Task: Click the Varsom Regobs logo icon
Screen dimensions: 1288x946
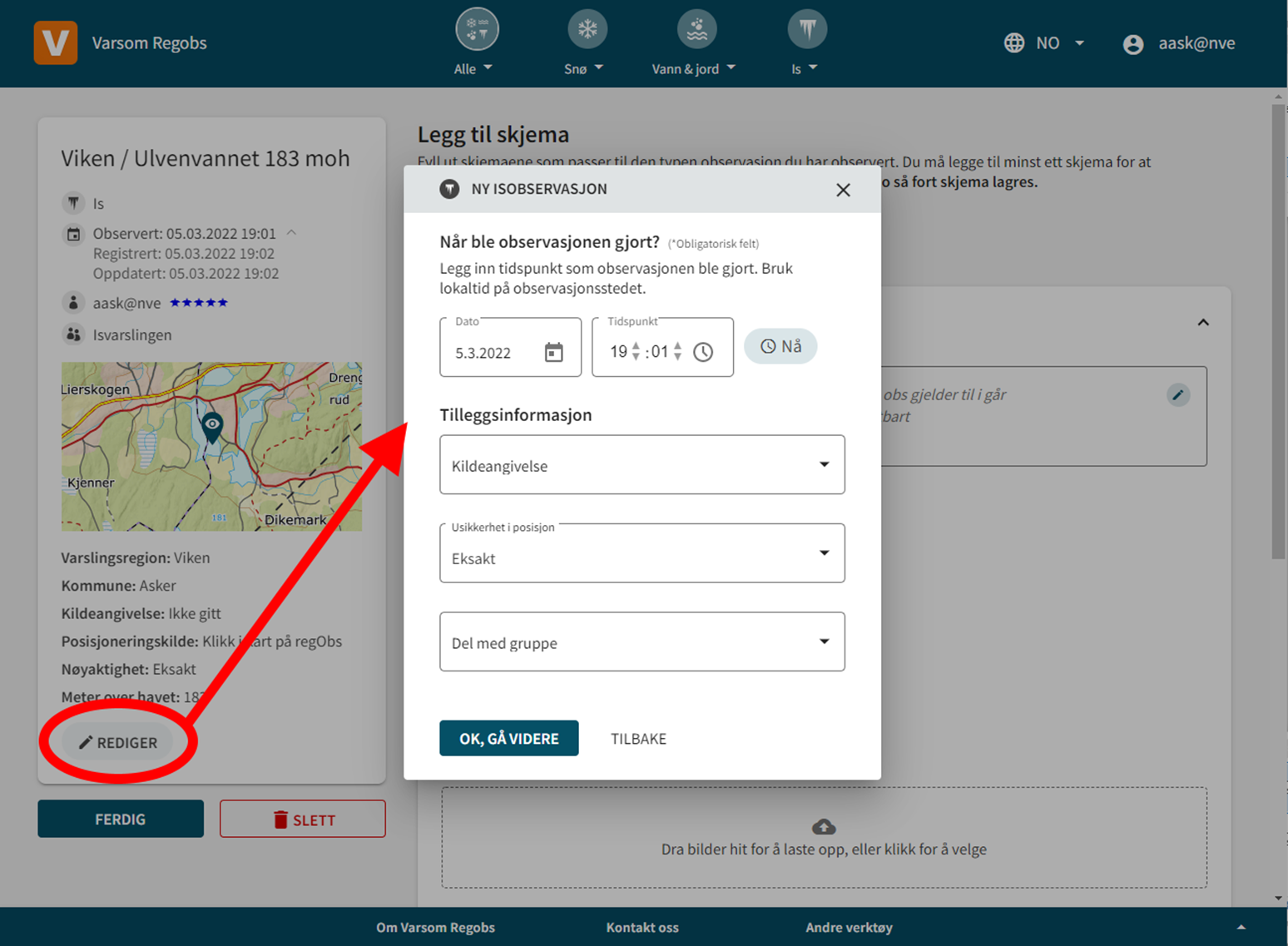Action: [56, 43]
